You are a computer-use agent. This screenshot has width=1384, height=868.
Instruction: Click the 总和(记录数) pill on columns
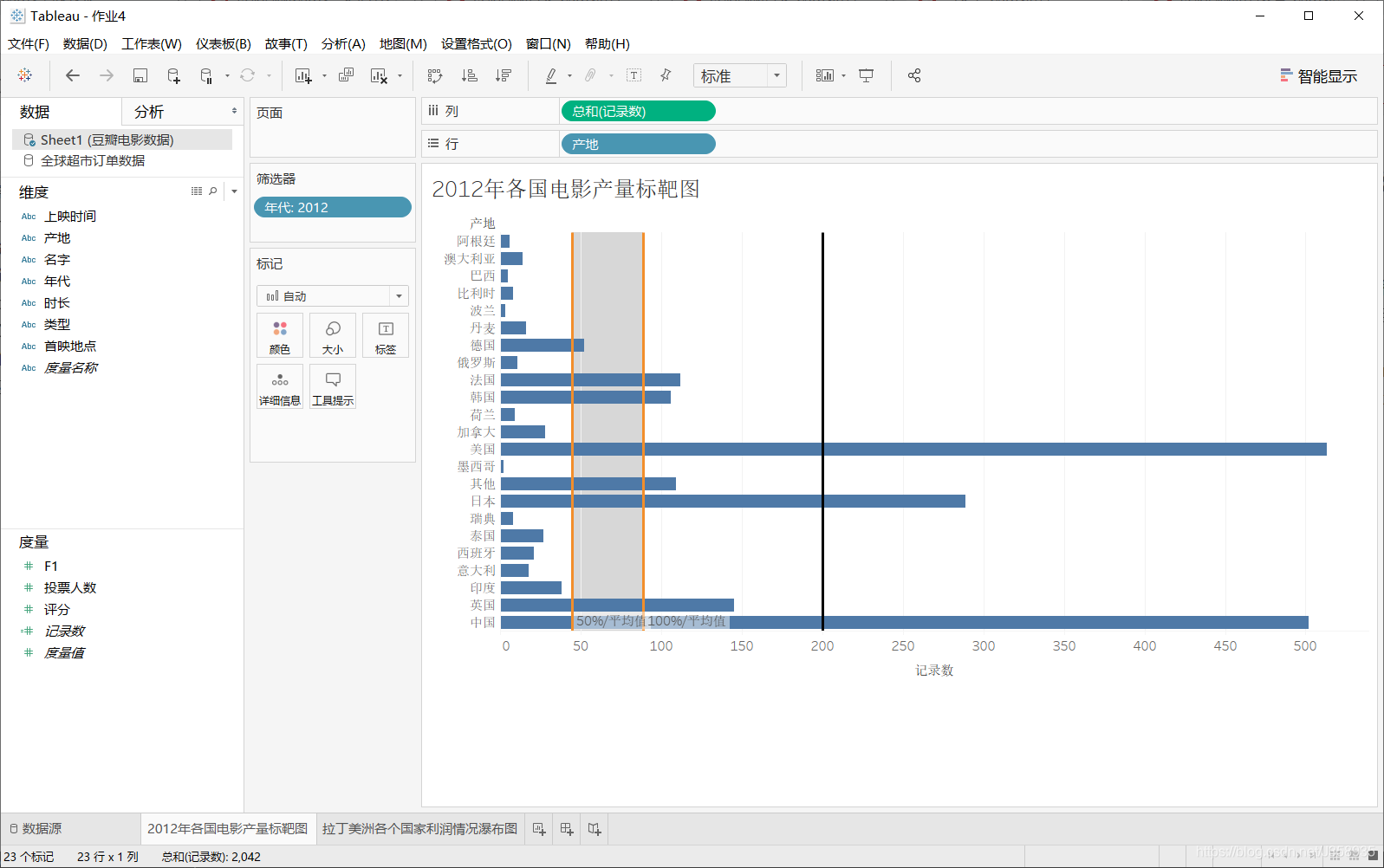click(x=639, y=111)
